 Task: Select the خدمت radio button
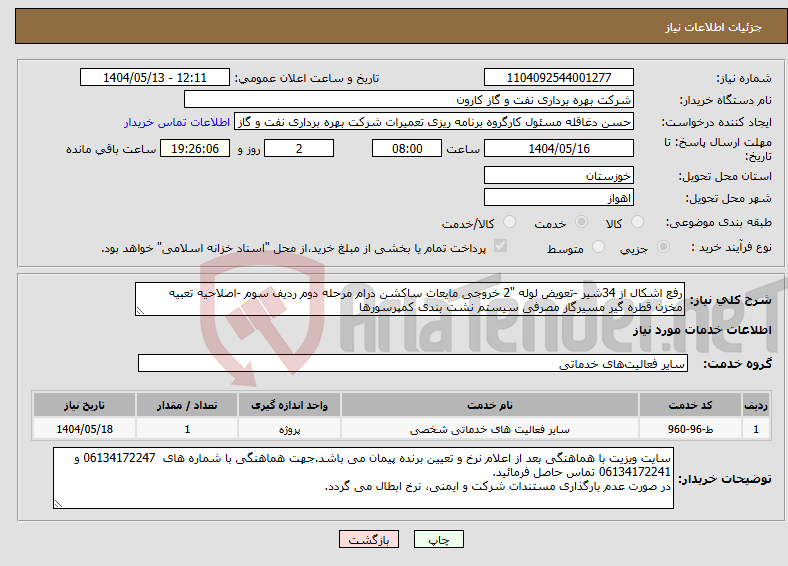click(x=581, y=222)
